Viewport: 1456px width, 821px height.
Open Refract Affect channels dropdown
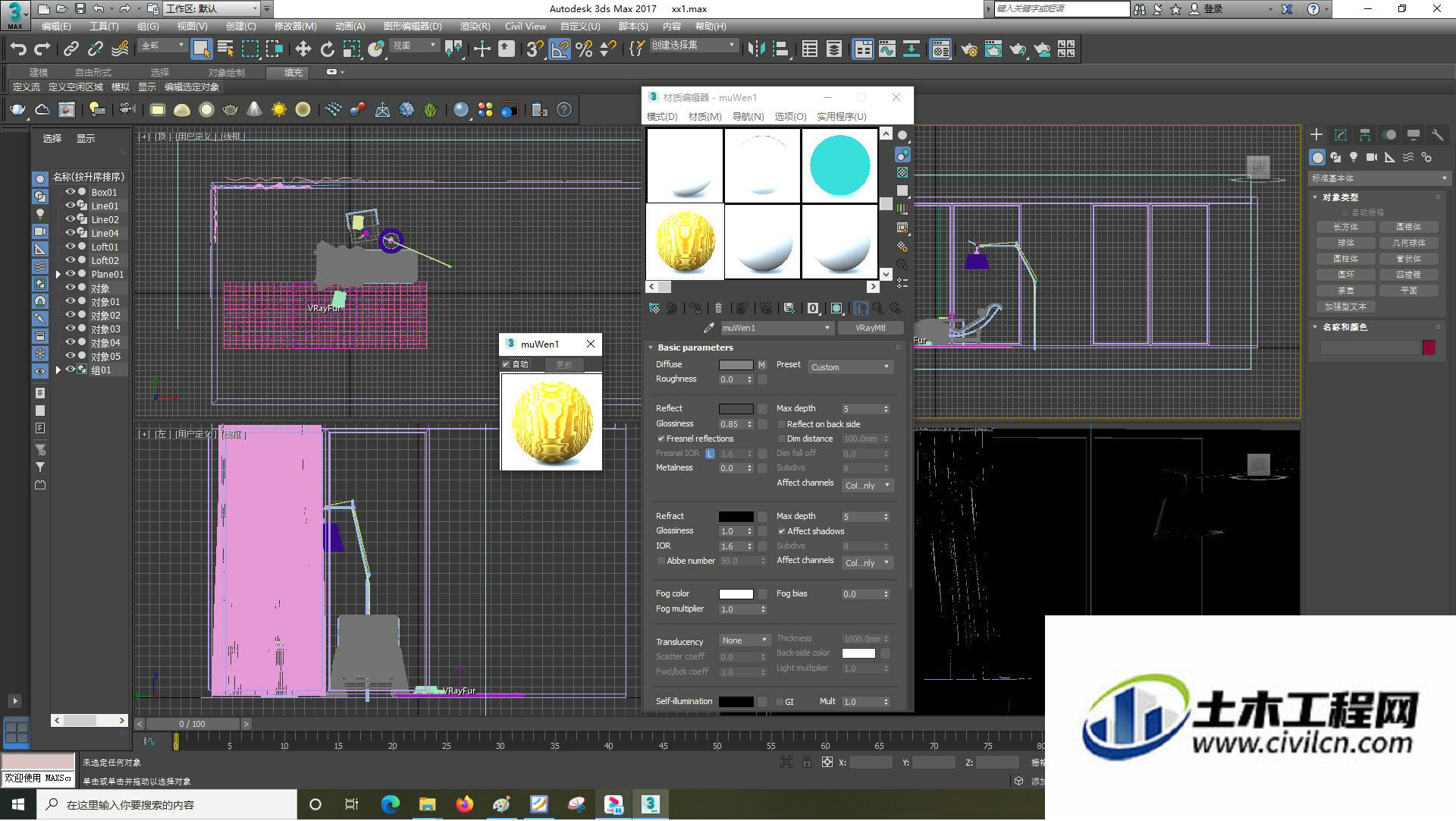(x=868, y=563)
